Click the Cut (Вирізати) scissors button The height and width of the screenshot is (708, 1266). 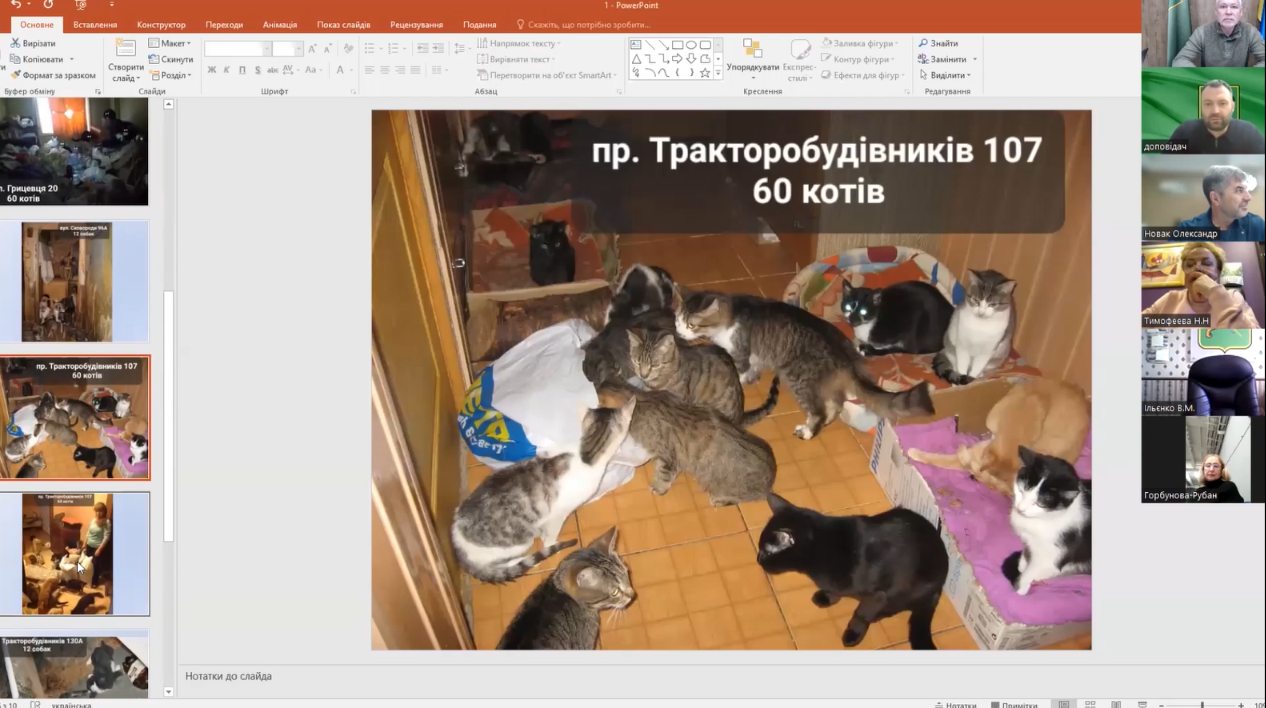pyautogui.click(x=32, y=44)
